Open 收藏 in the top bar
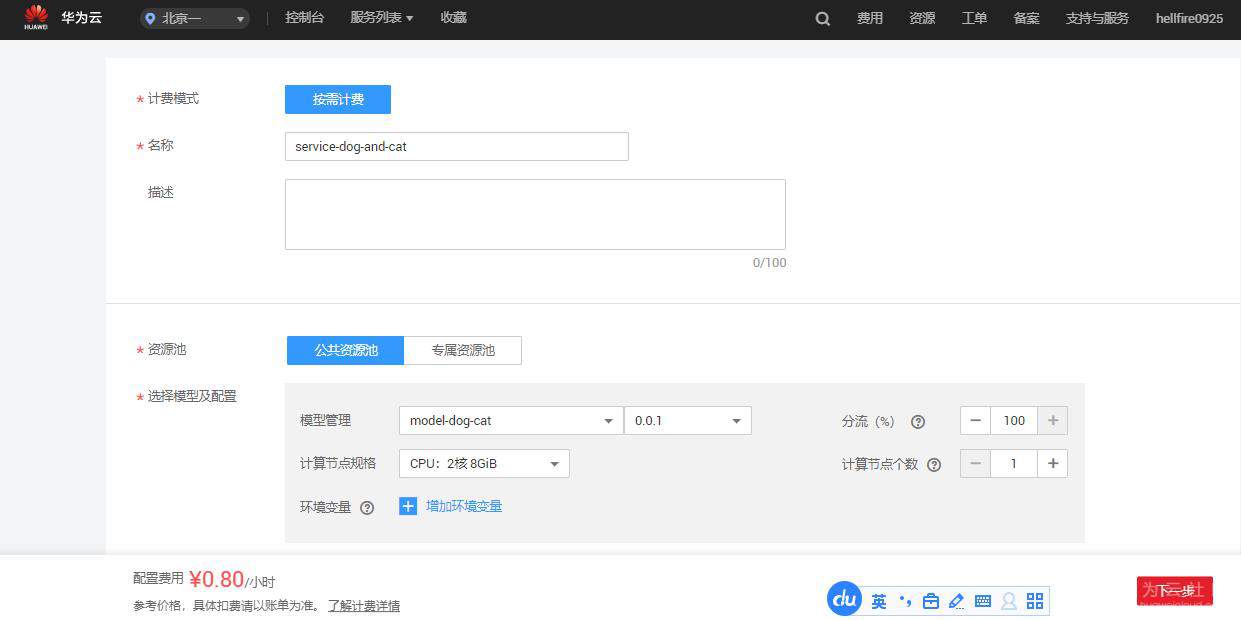Image resolution: width=1241 pixels, height=620 pixels. click(453, 18)
